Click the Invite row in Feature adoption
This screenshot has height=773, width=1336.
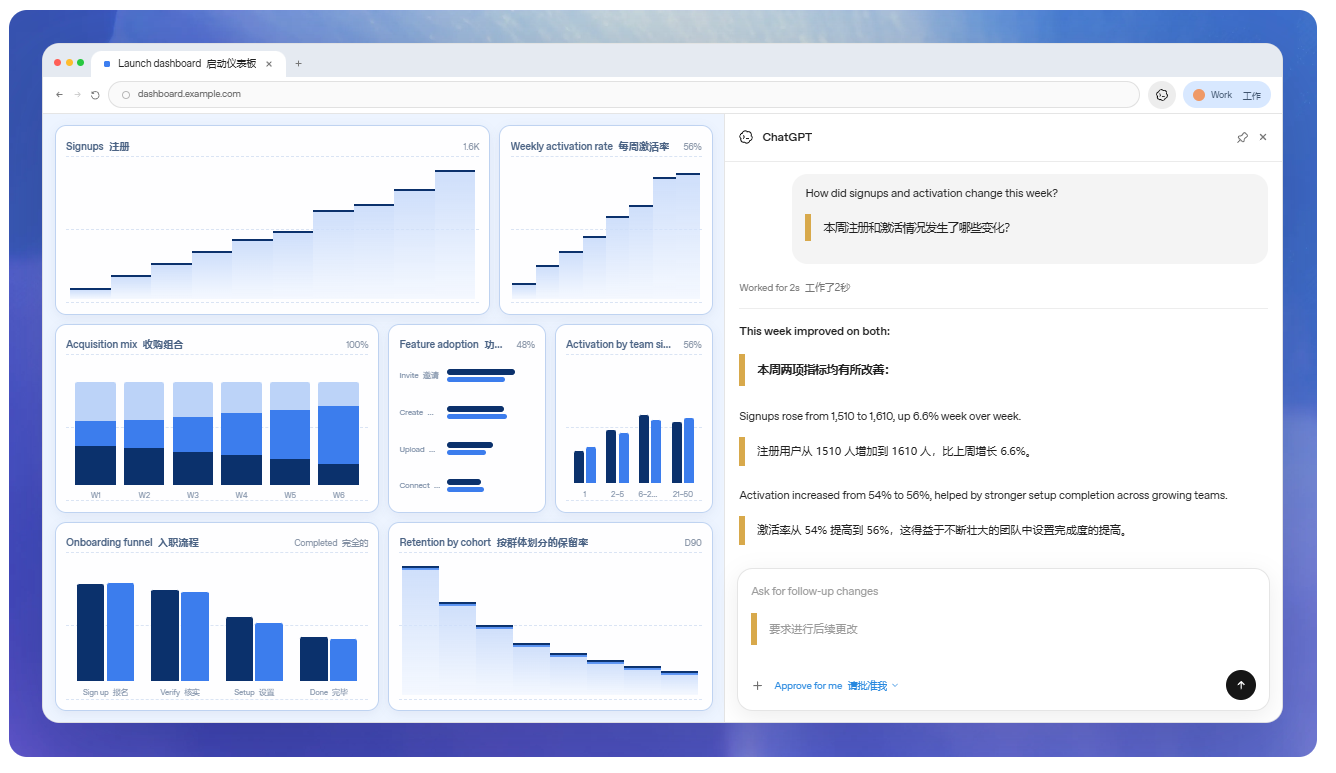pos(457,376)
